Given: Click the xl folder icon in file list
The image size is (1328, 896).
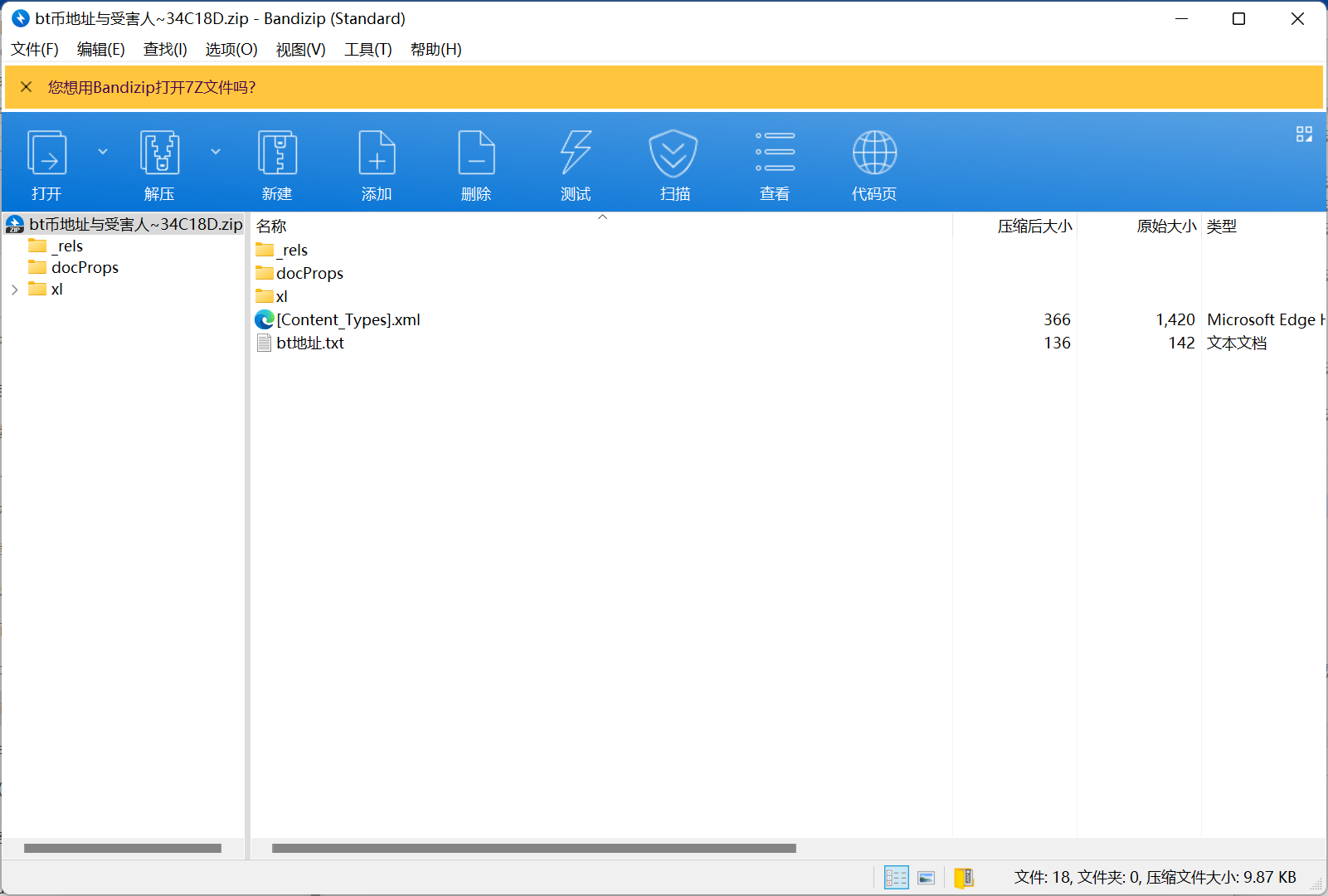Looking at the screenshot, I should click(265, 296).
